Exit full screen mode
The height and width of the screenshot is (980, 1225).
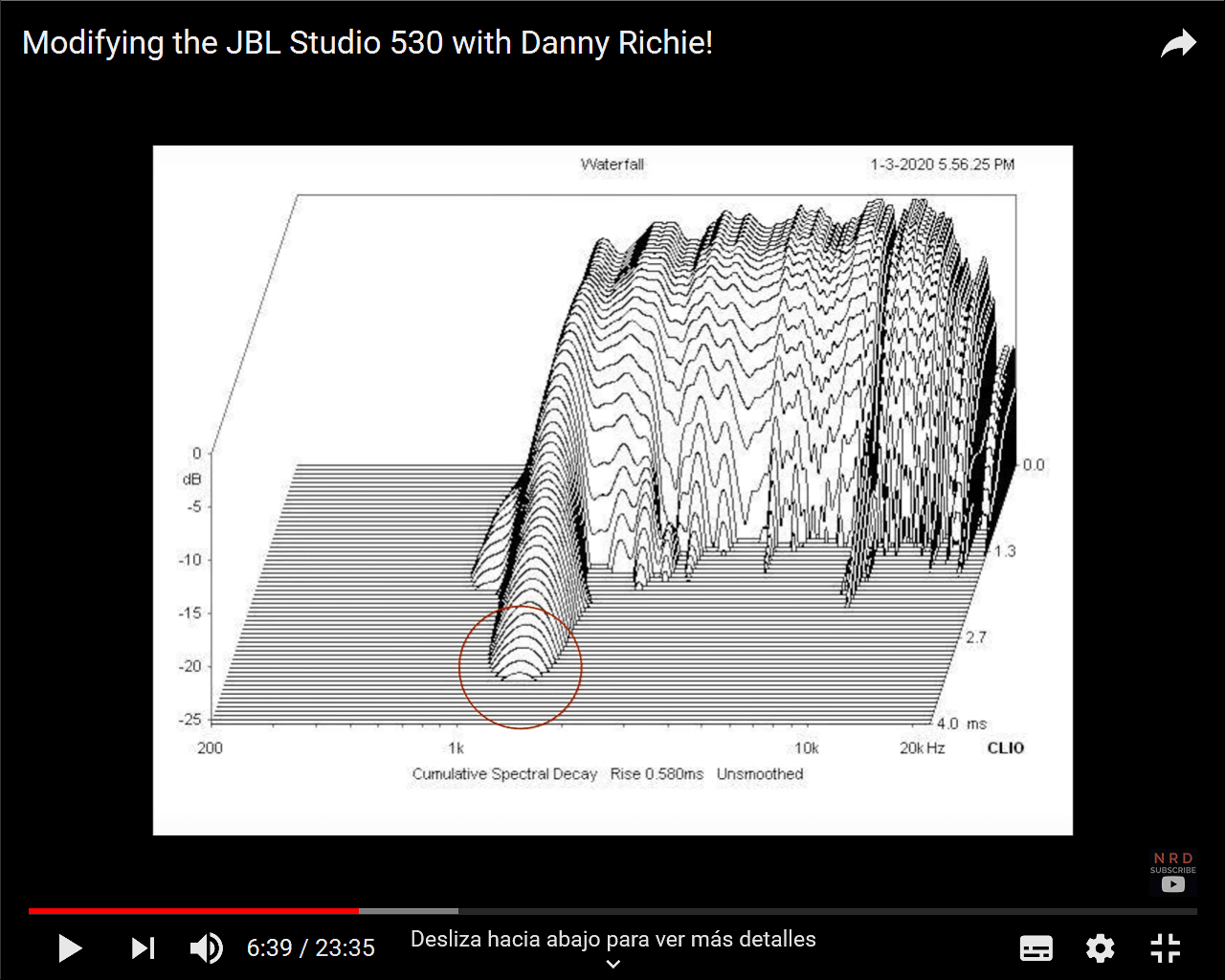coord(1165,948)
